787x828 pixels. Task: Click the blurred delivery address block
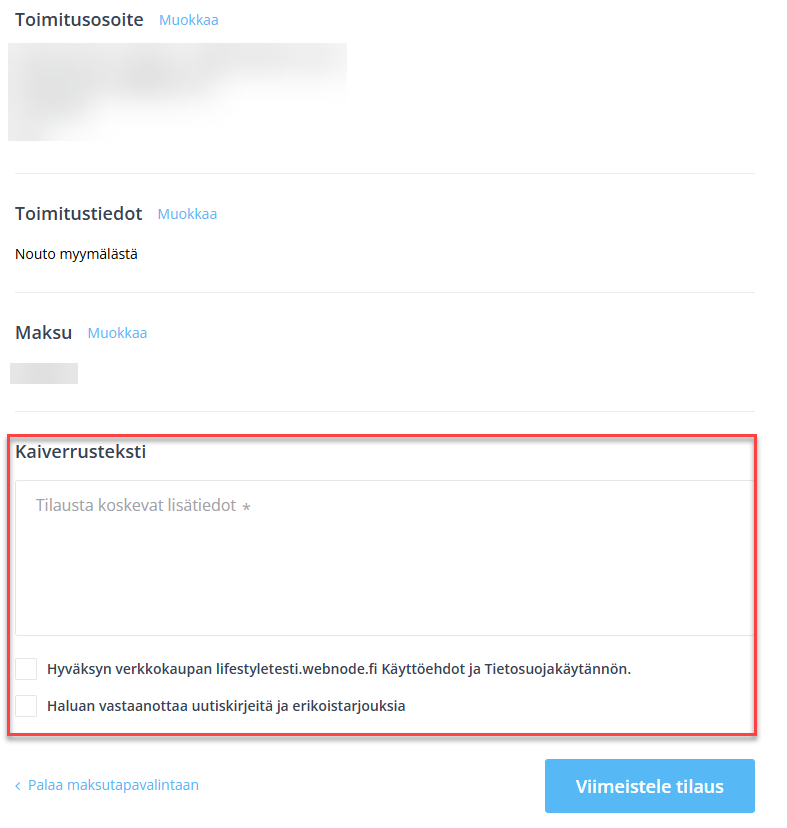coord(177,92)
